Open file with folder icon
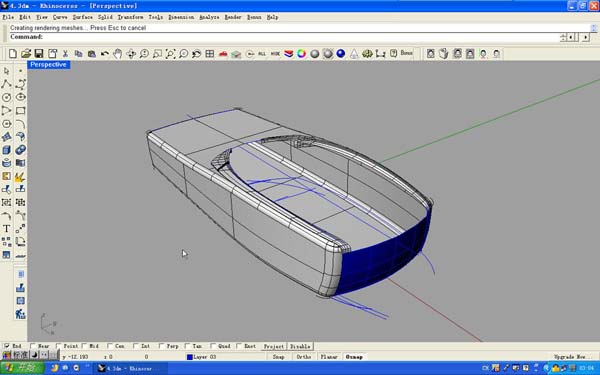600x375 pixels. click(26, 54)
